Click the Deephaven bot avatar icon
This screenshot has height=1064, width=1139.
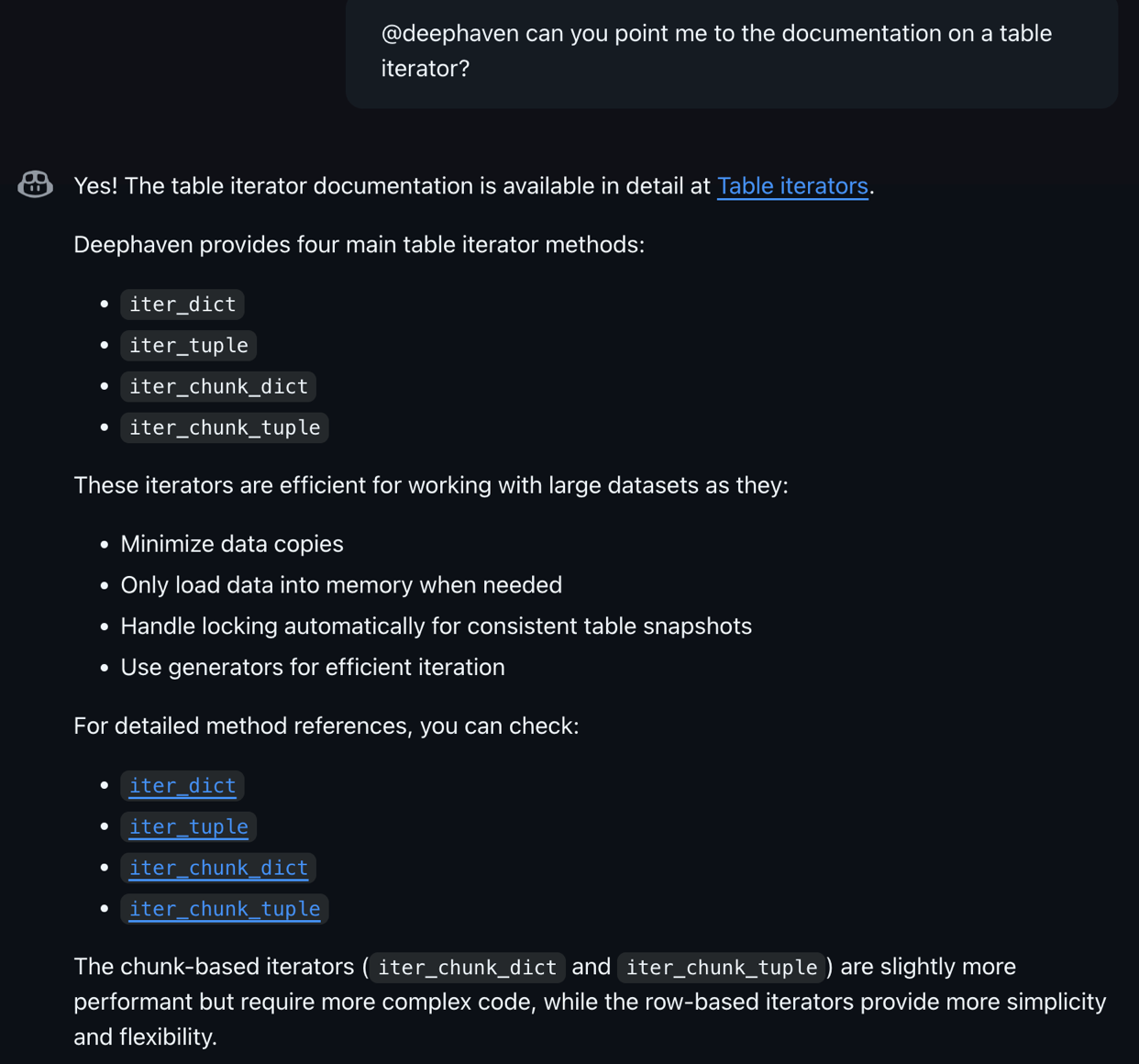(x=36, y=185)
